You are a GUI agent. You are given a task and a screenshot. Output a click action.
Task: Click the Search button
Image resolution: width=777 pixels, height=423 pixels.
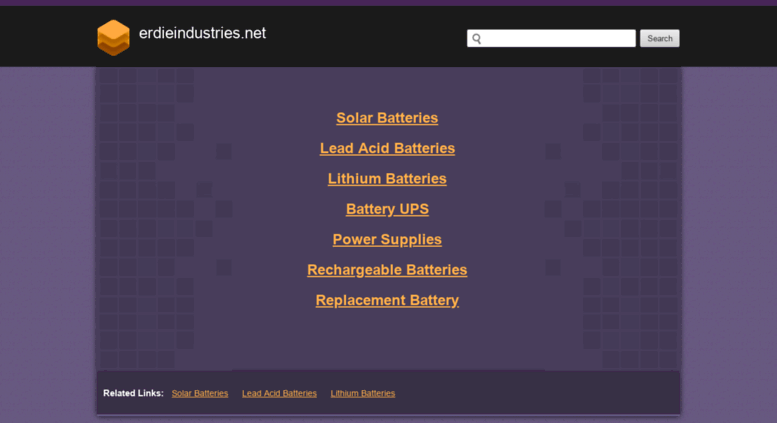[x=660, y=38]
